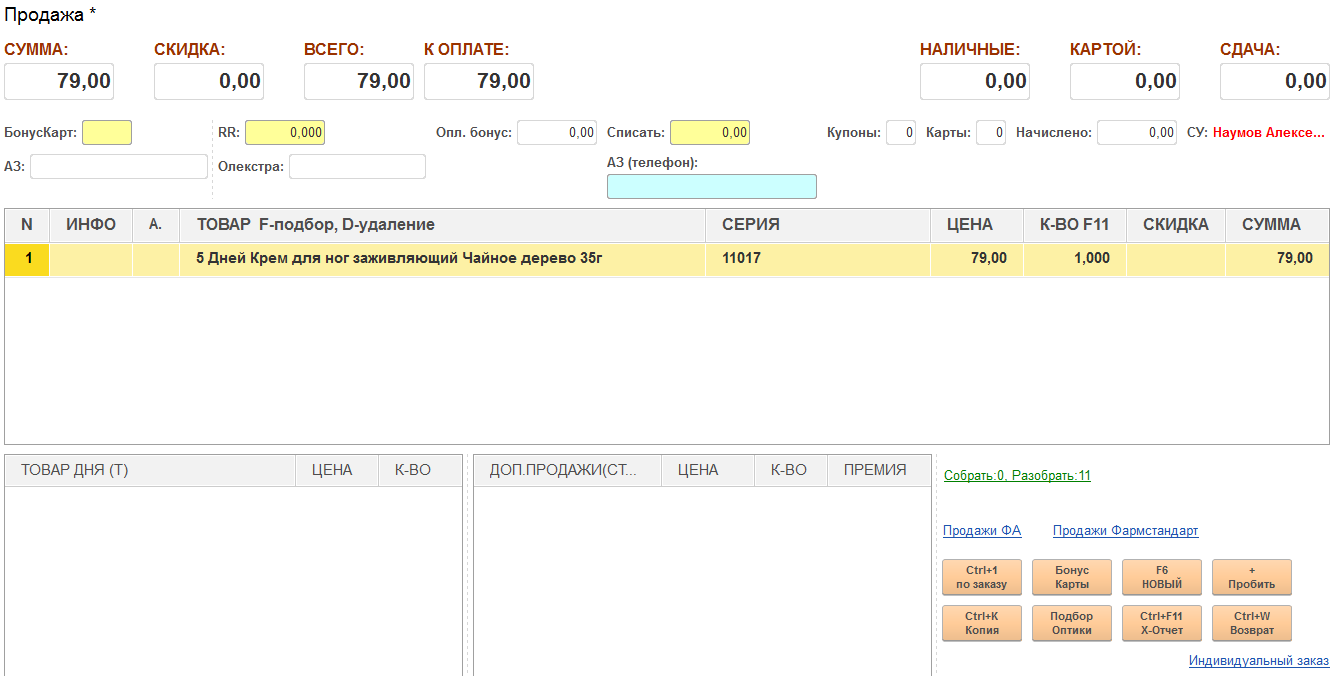The width and height of the screenshot is (1336, 676).
Task: Focus the yellow БонусКарт input field
Action: pyautogui.click(x=107, y=132)
